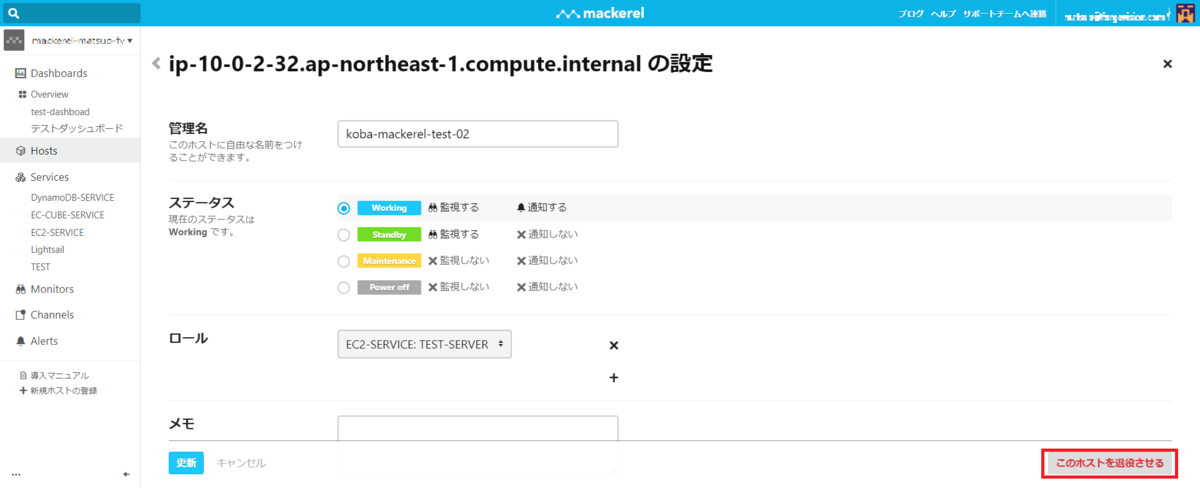
Task: Select TEST service in sidebar
Action: pyautogui.click(x=40, y=267)
